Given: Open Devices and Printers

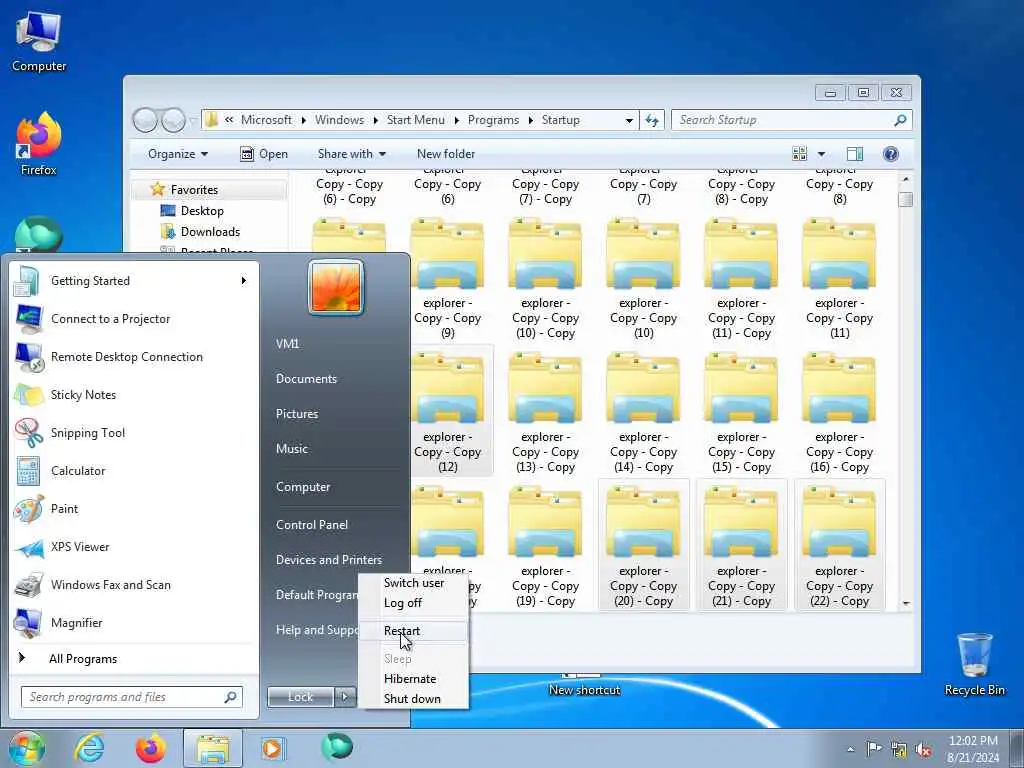Looking at the screenshot, I should [329, 560].
